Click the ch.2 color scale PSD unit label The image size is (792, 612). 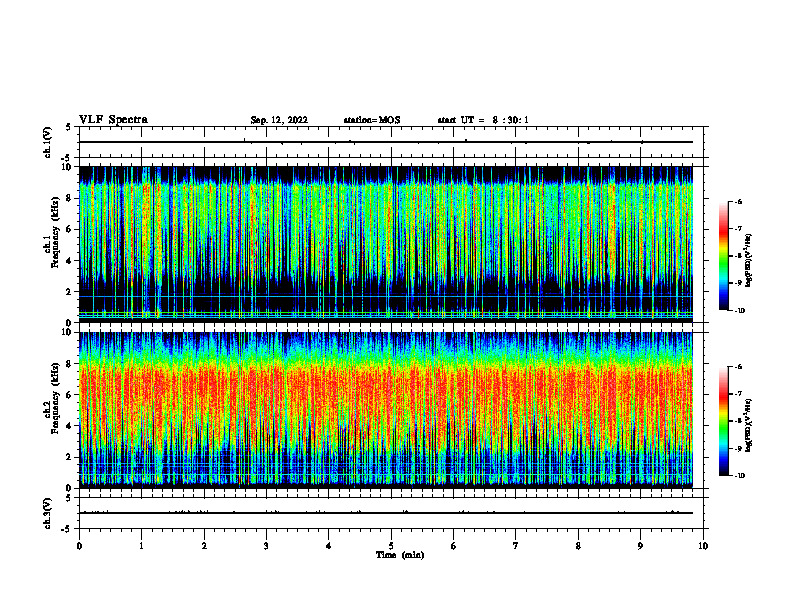(750, 426)
